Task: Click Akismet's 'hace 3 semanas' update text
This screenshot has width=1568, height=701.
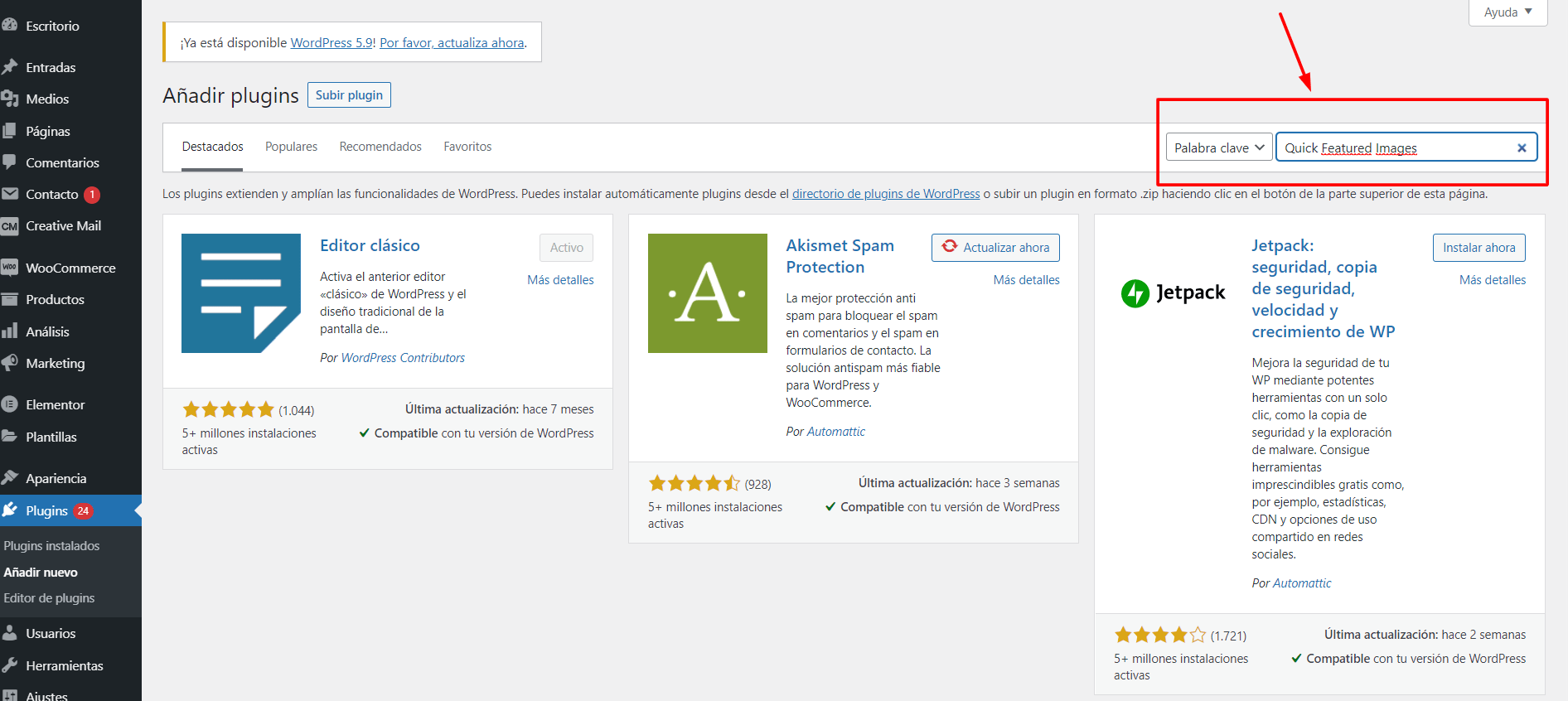Action: (x=1018, y=483)
